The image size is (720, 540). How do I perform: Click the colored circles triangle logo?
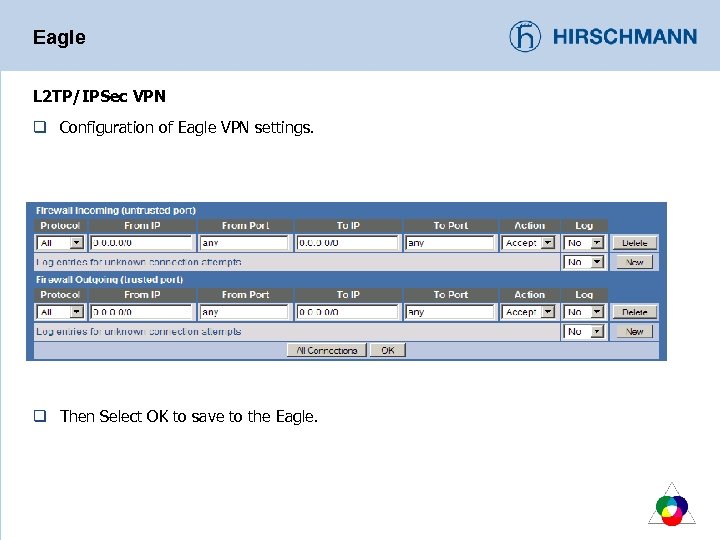[x=672, y=504]
